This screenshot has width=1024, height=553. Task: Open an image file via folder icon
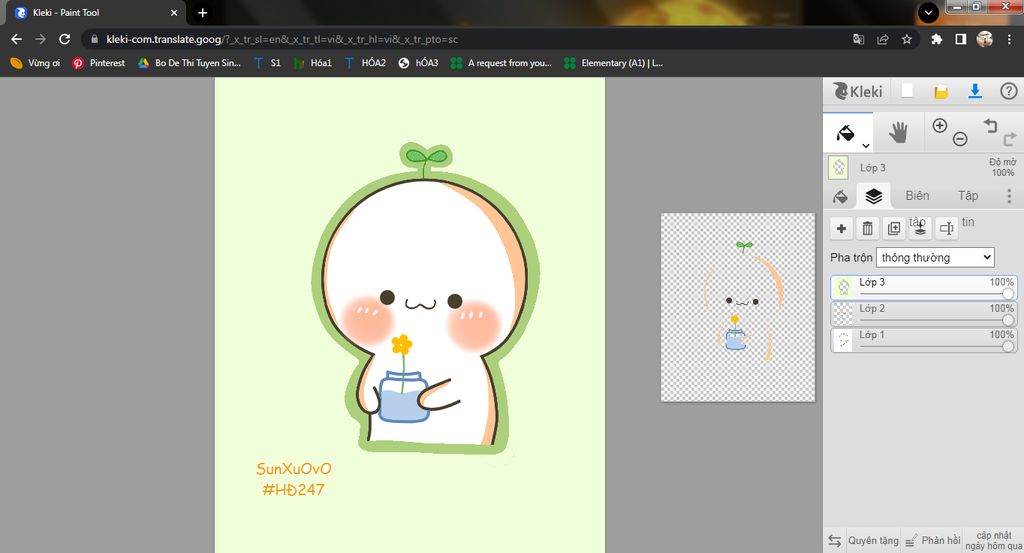[941, 91]
